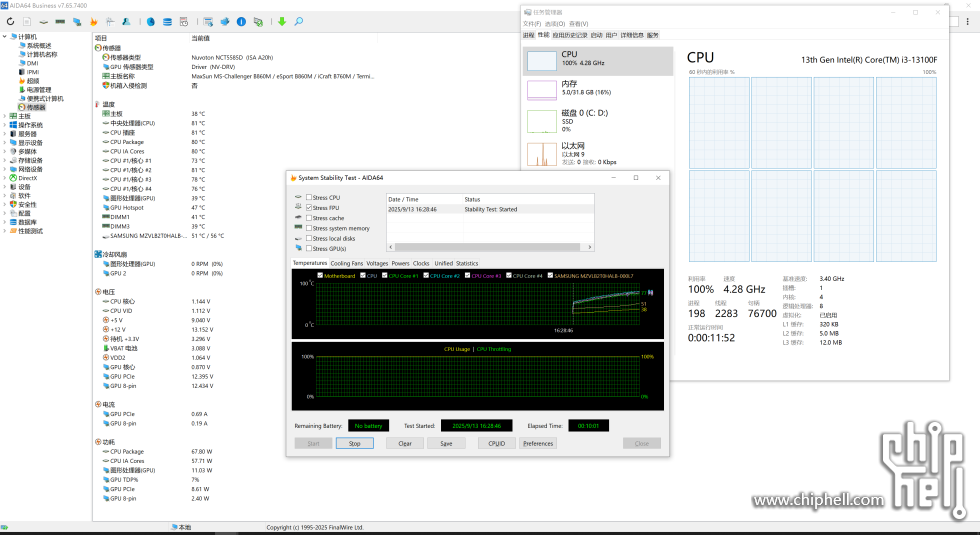Expand the 服务器 tree node
Screen dimensions: 980x535
click(x=5, y=134)
